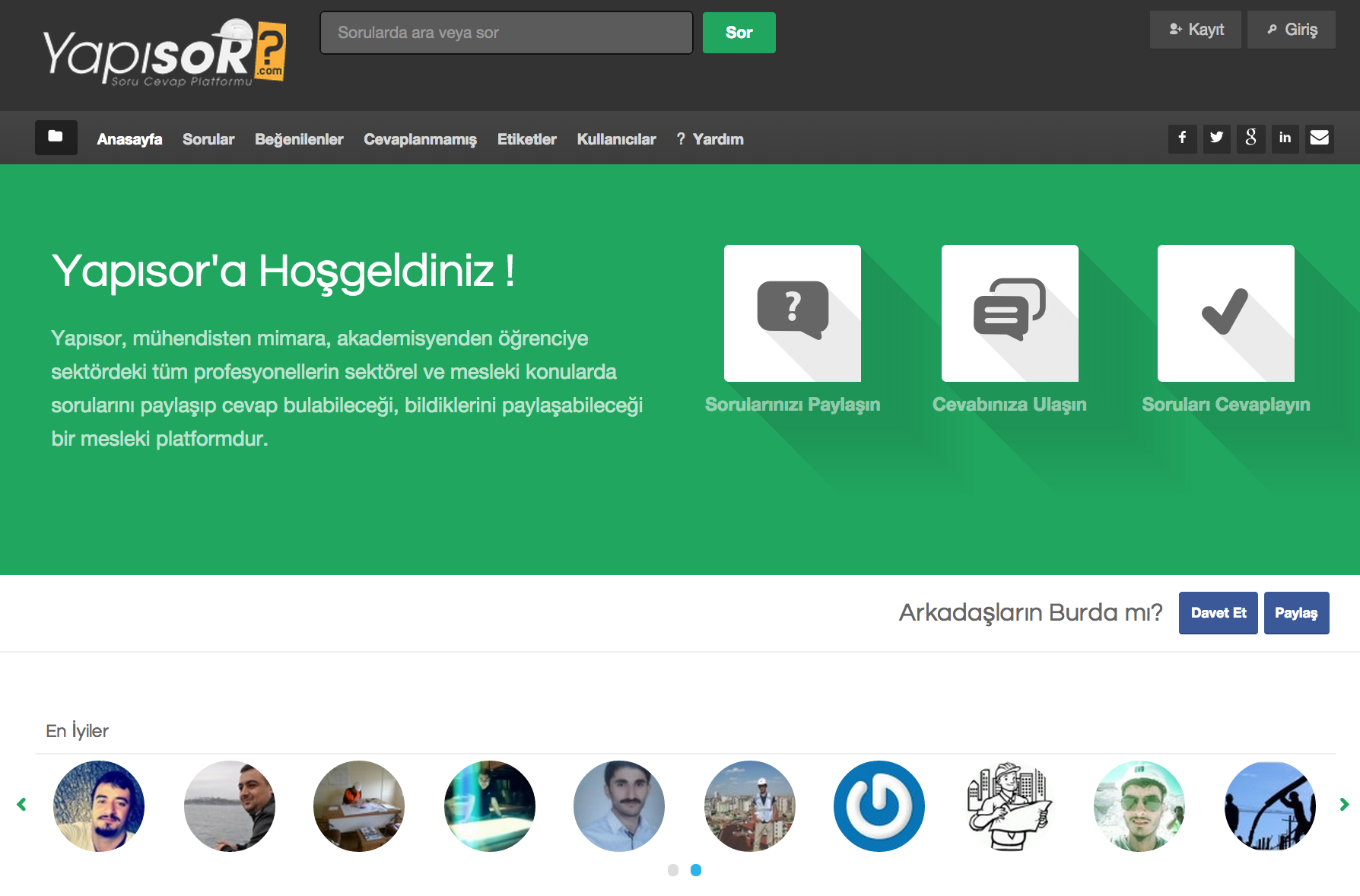Open the Facebook social icon
Image resolution: width=1360 pixels, height=896 pixels.
[1182, 138]
